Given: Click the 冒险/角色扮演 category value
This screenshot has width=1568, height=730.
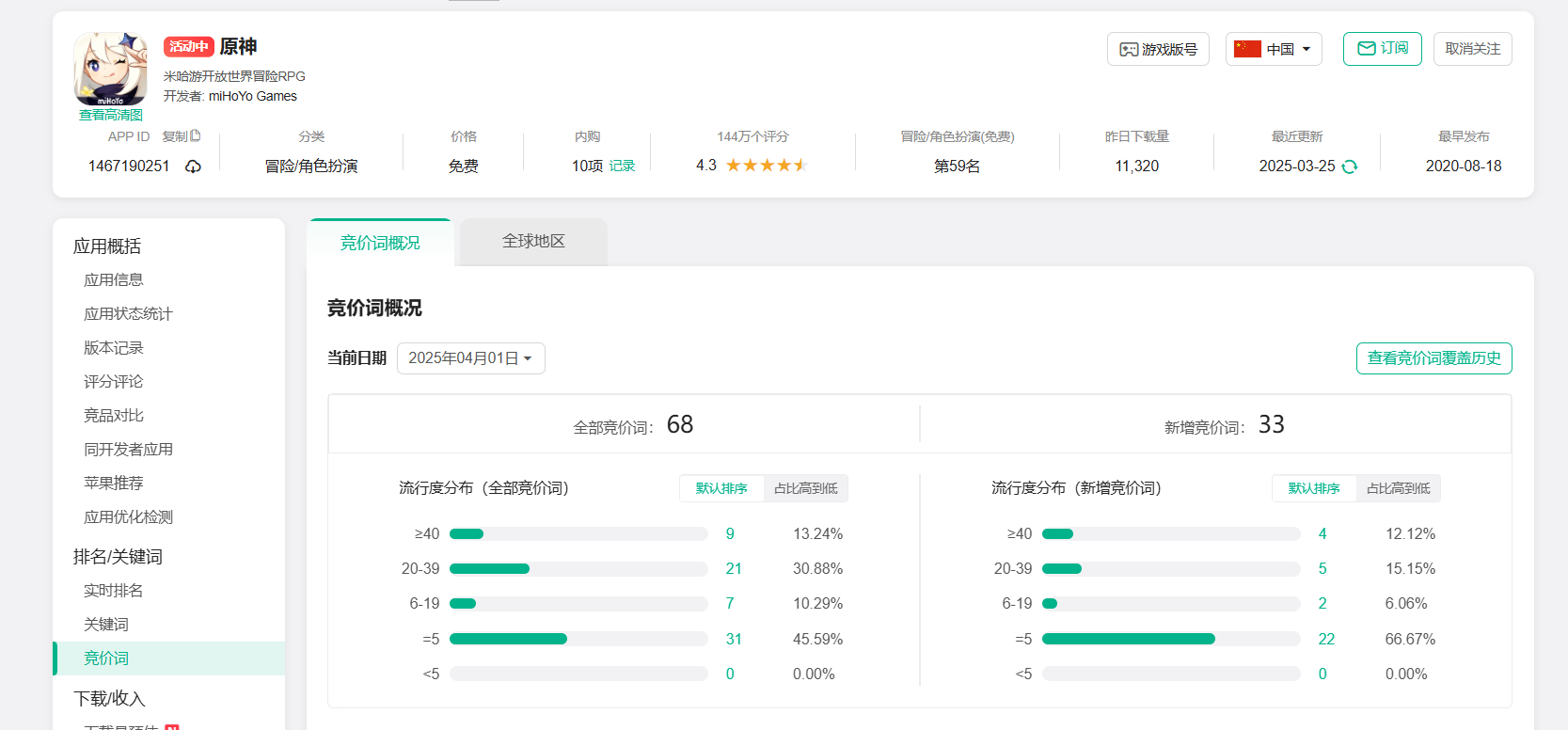Looking at the screenshot, I should tap(311, 167).
